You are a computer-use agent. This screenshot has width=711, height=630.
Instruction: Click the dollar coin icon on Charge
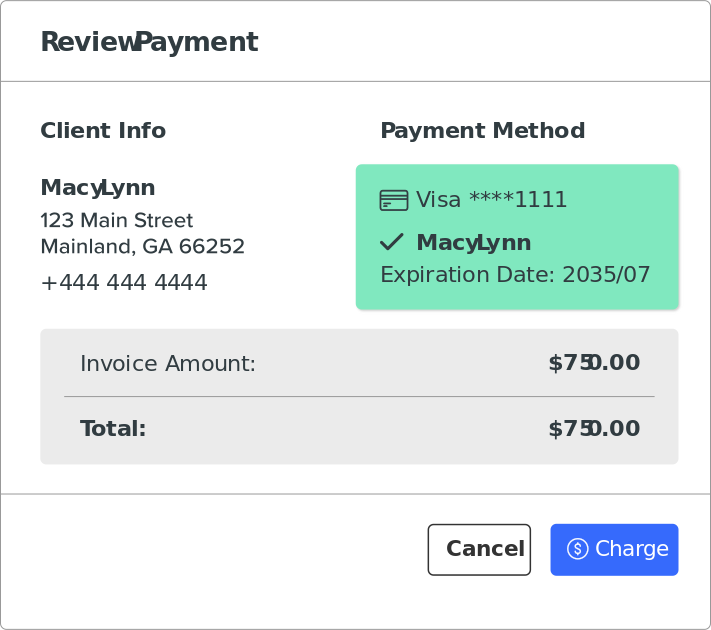tap(577, 549)
